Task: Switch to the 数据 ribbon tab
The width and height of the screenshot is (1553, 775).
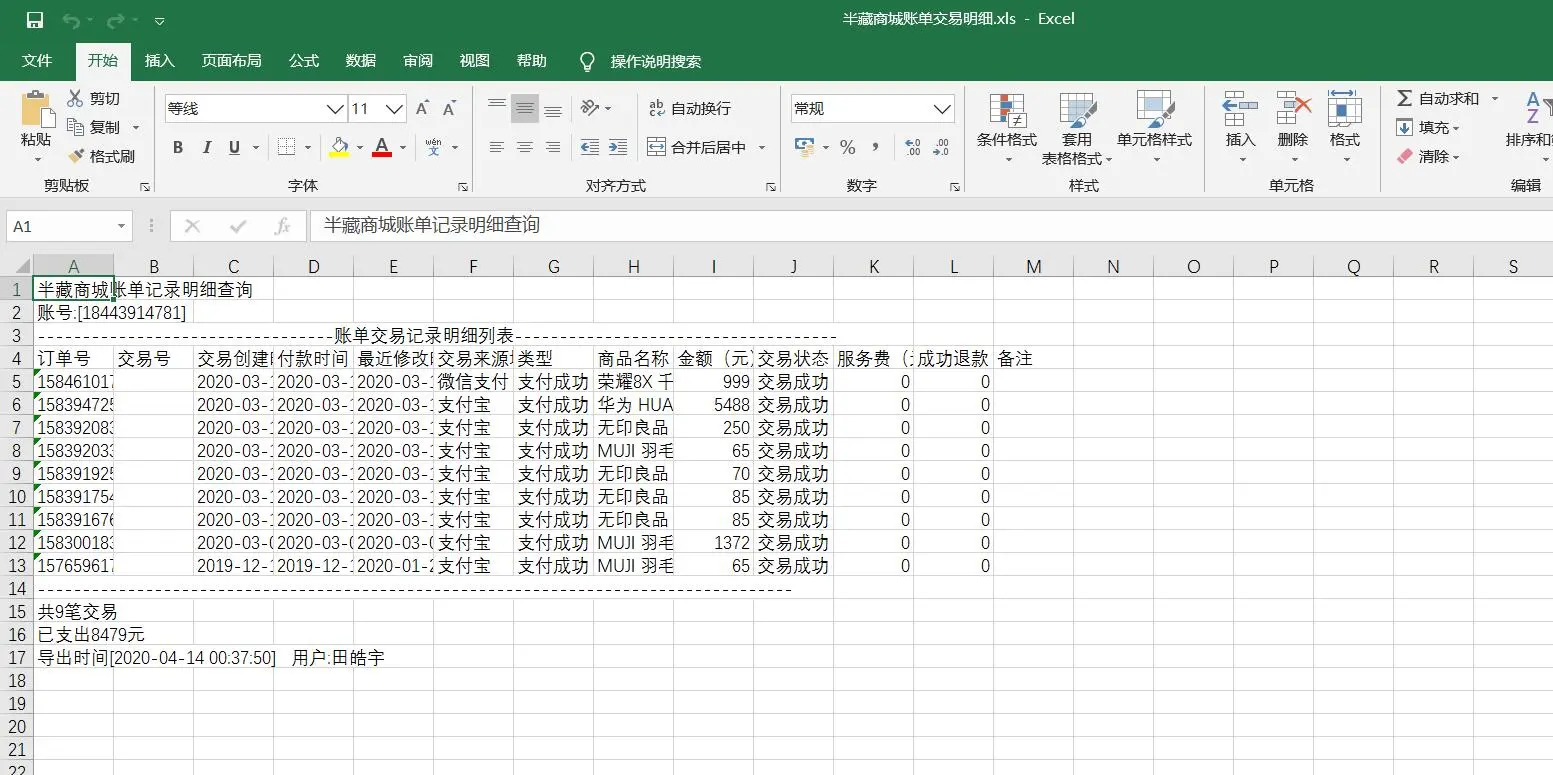Action: 360,61
